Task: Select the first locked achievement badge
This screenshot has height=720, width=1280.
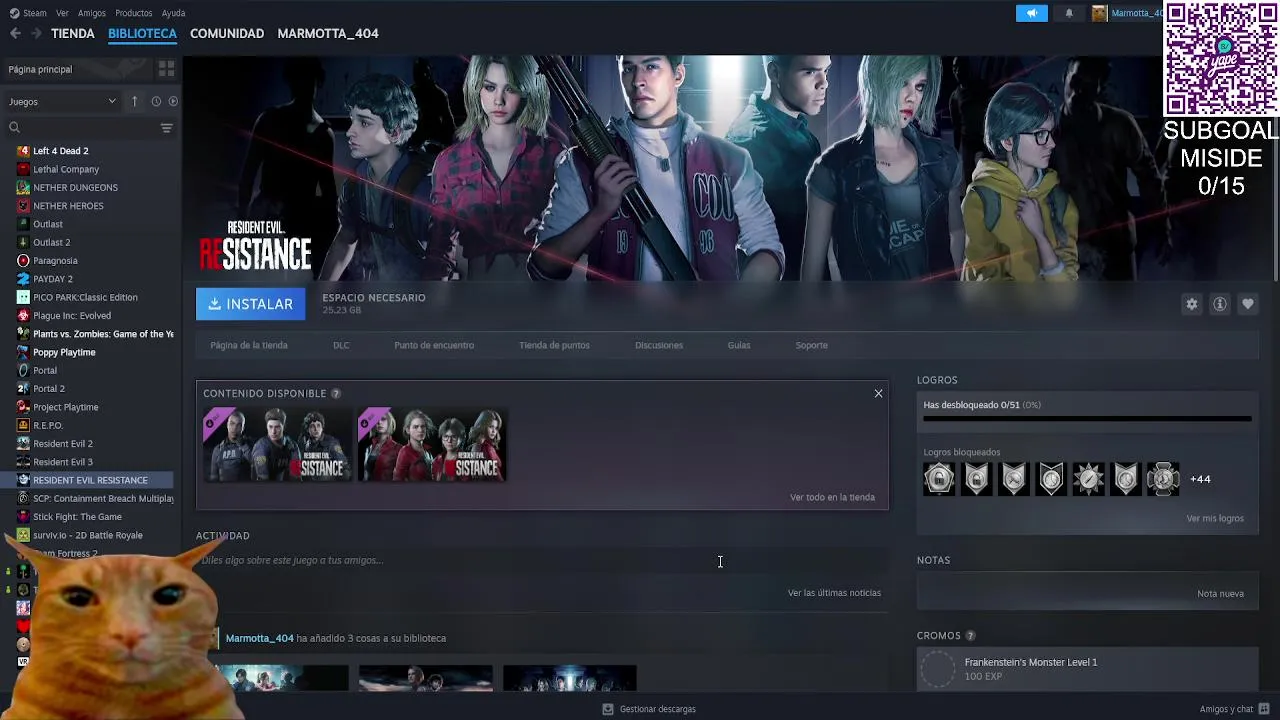Action: (x=939, y=479)
